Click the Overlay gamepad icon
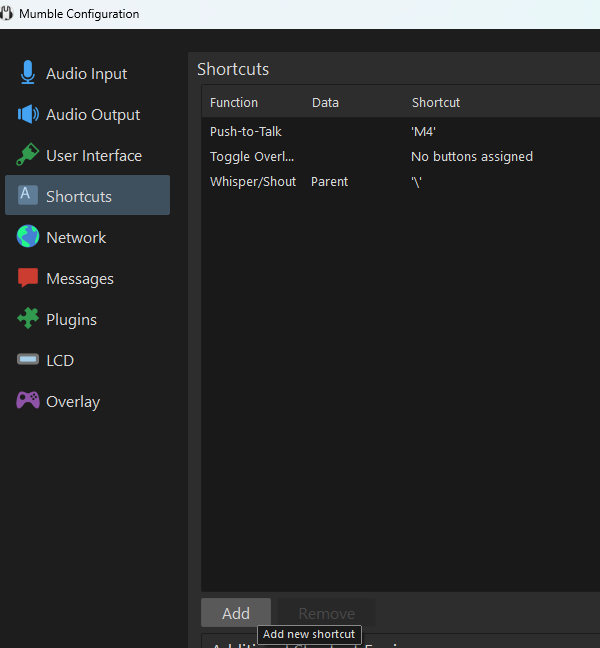This screenshot has height=648, width=600. 28,400
